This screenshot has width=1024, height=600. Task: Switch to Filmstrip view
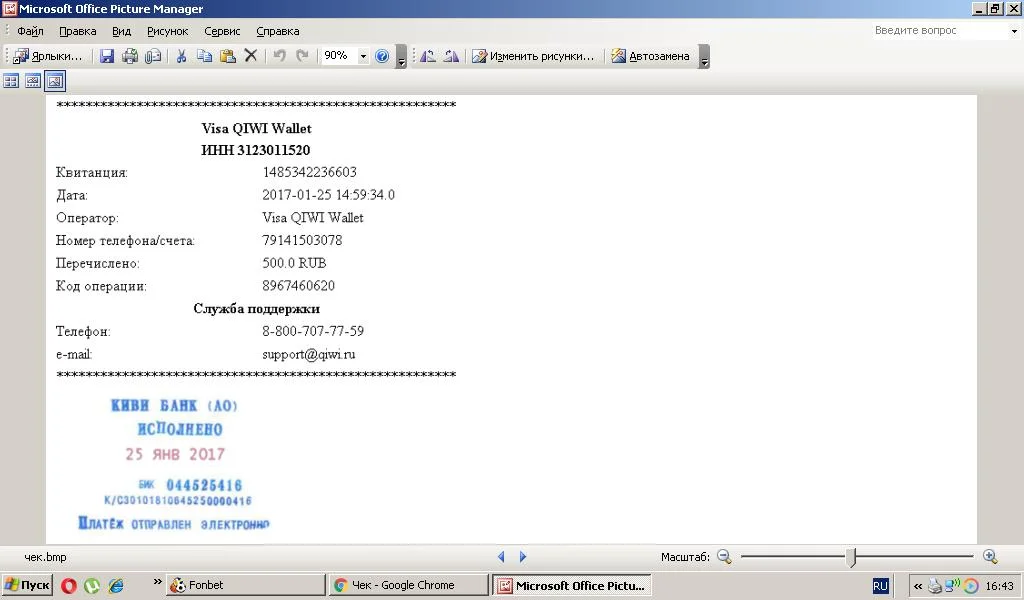pyautogui.click(x=33, y=81)
